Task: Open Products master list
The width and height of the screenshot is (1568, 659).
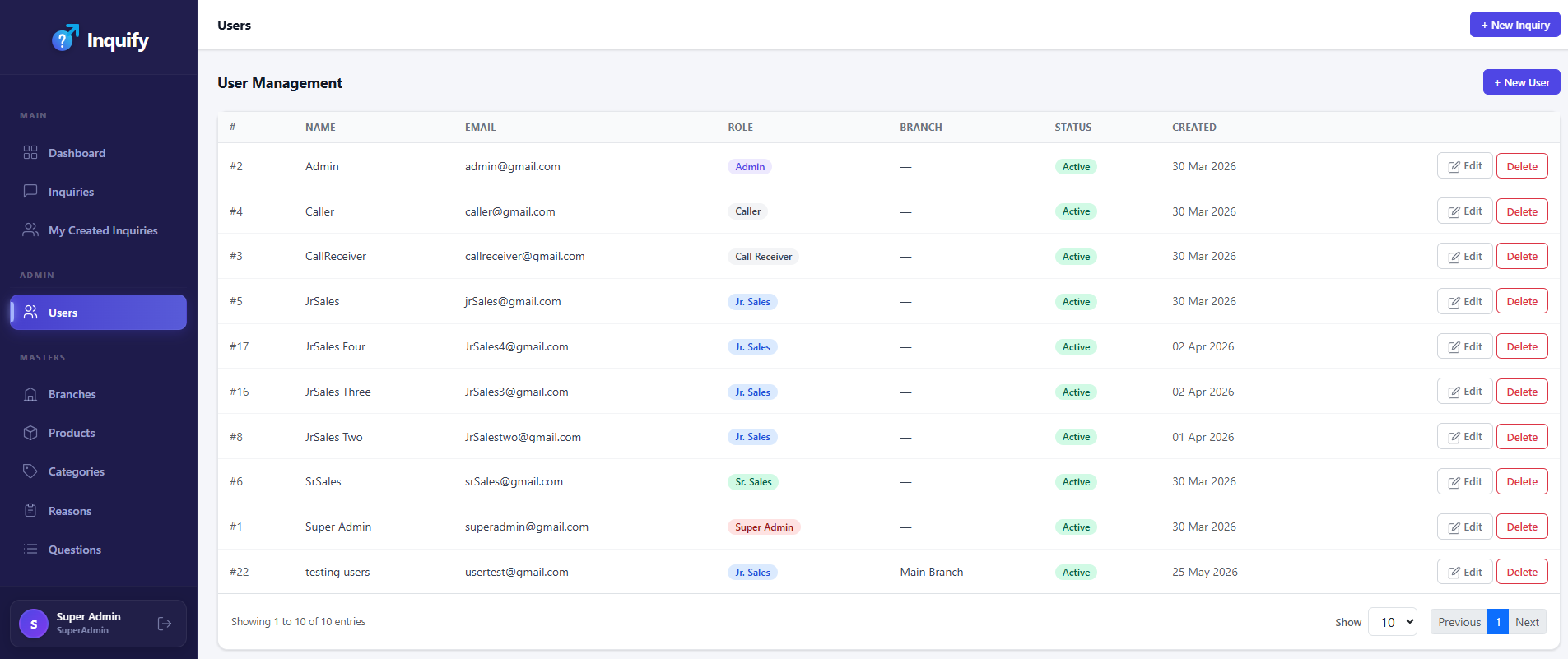Action: (99, 433)
